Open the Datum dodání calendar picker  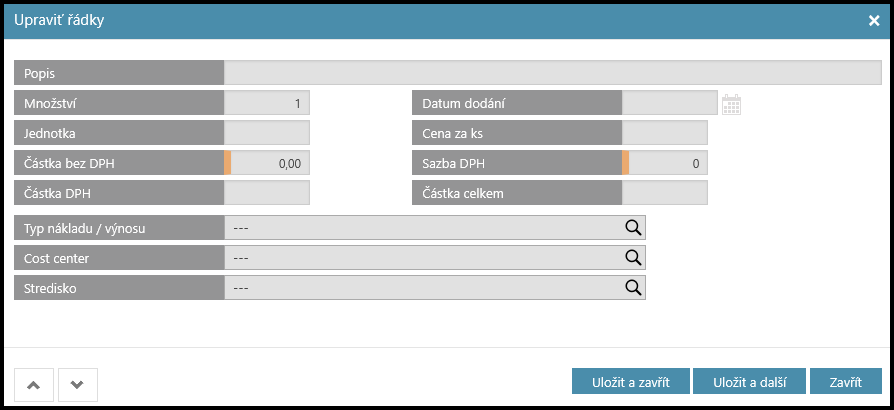coord(731,103)
